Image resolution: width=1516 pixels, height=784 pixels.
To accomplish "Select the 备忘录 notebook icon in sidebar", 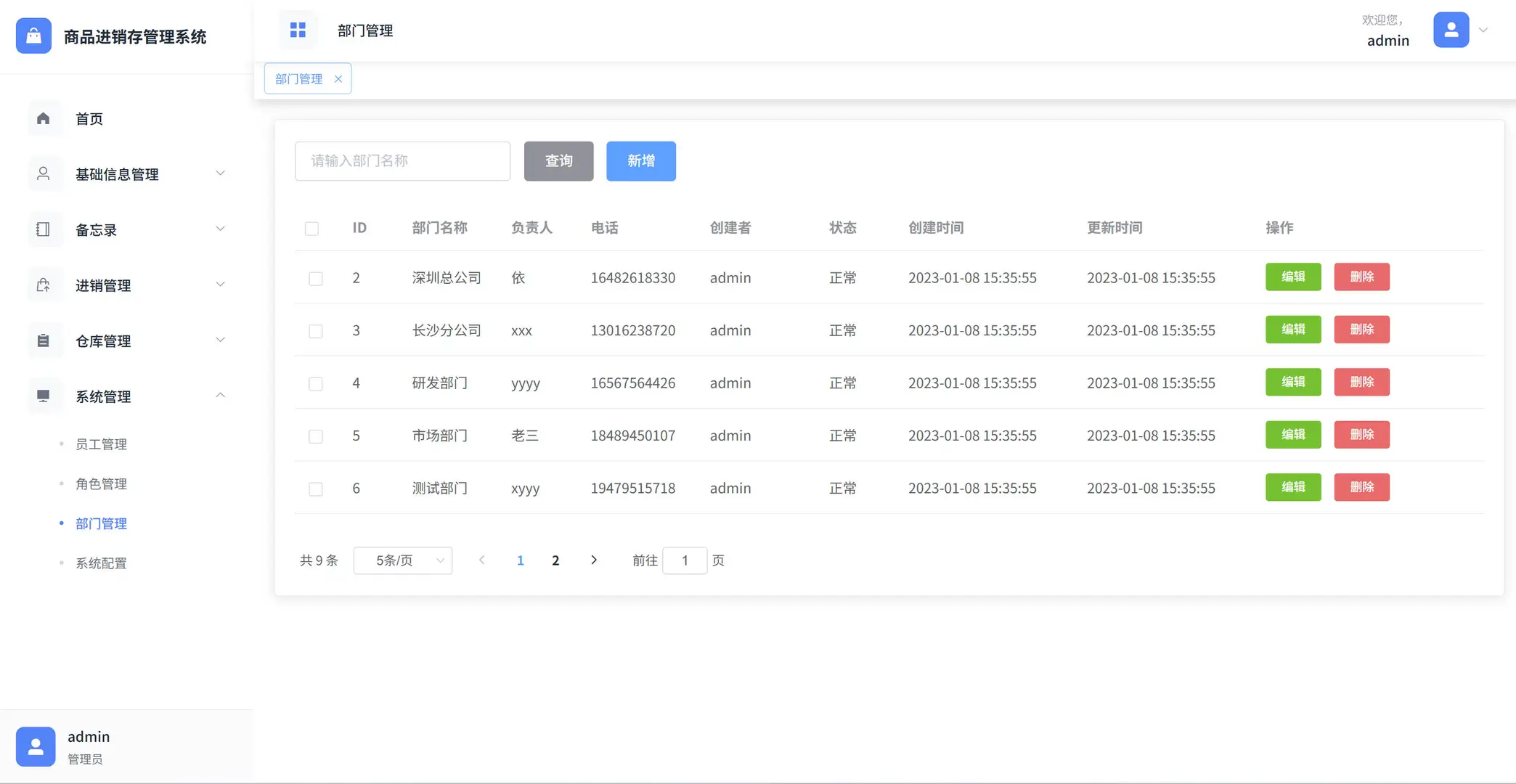I will point(43,229).
